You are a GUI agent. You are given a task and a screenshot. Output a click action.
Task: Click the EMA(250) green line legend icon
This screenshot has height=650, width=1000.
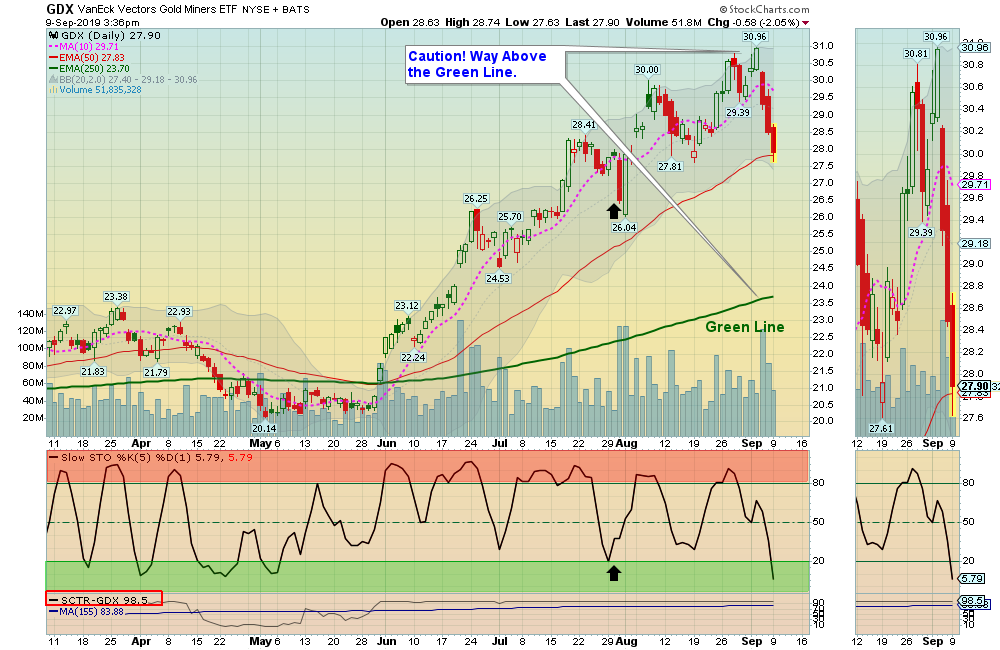pyautogui.click(x=53, y=68)
